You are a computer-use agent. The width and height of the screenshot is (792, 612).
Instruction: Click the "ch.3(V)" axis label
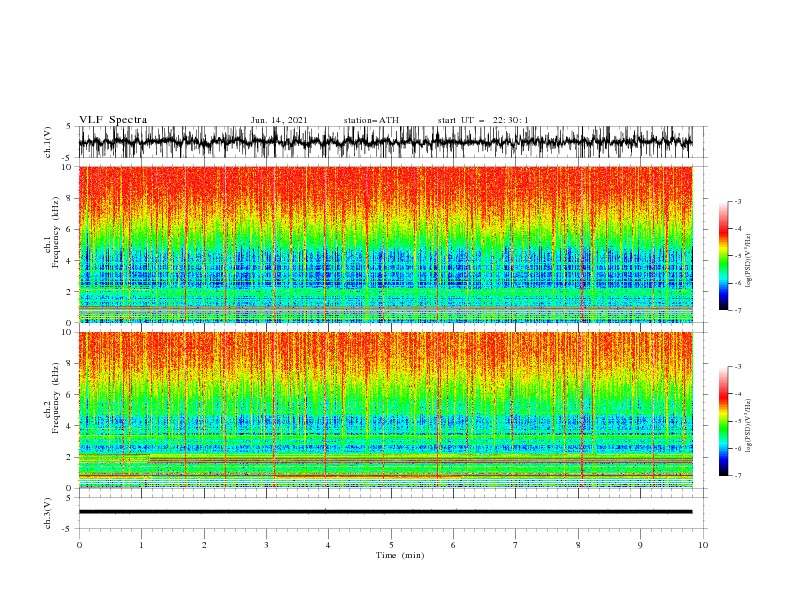point(48,513)
